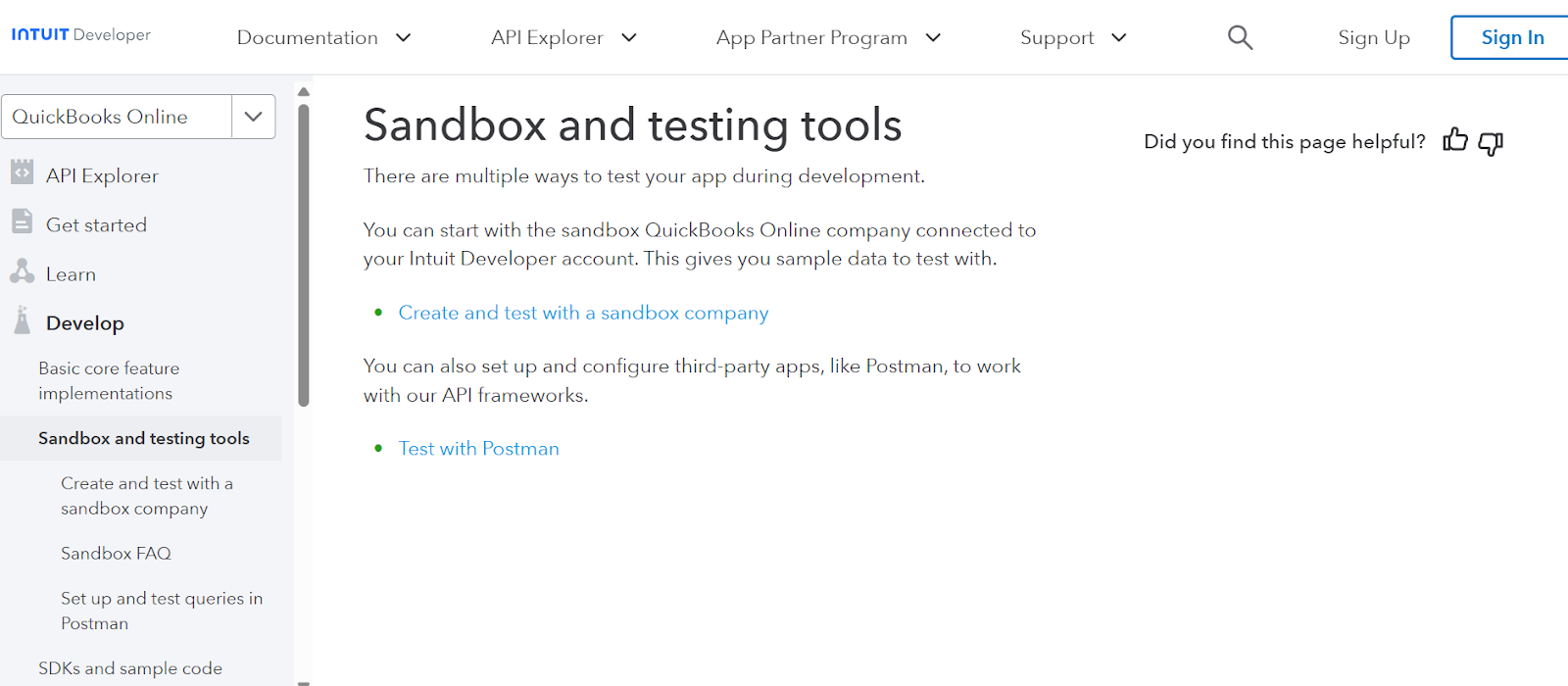Go to Get started in the sidebar
1568x686 pixels.
[x=96, y=224]
